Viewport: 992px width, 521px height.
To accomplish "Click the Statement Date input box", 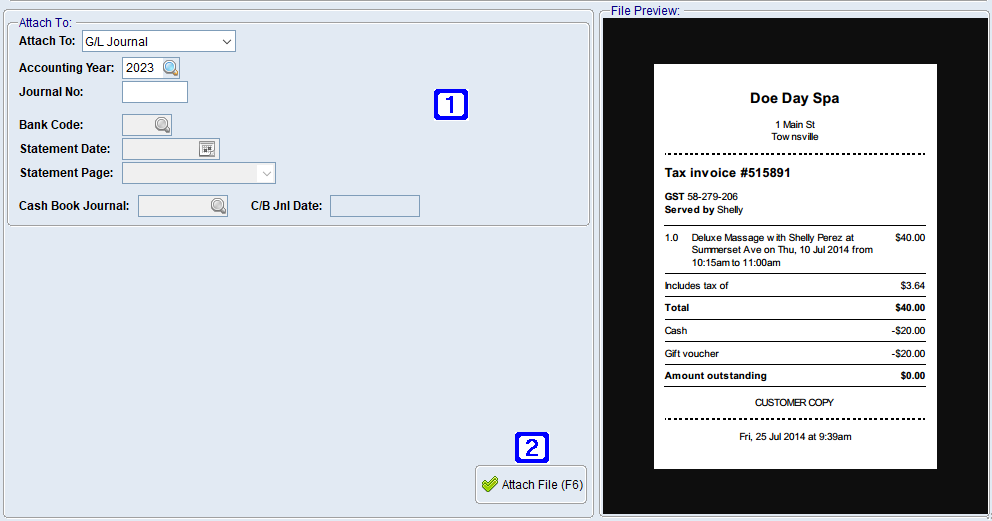I will point(159,149).
